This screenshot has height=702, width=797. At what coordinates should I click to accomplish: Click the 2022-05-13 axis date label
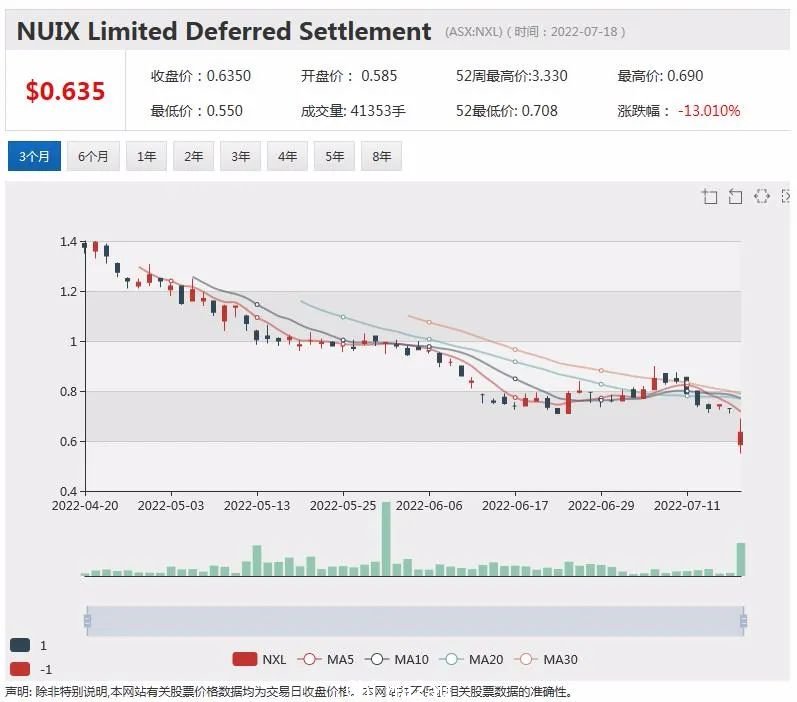tap(257, 505)
